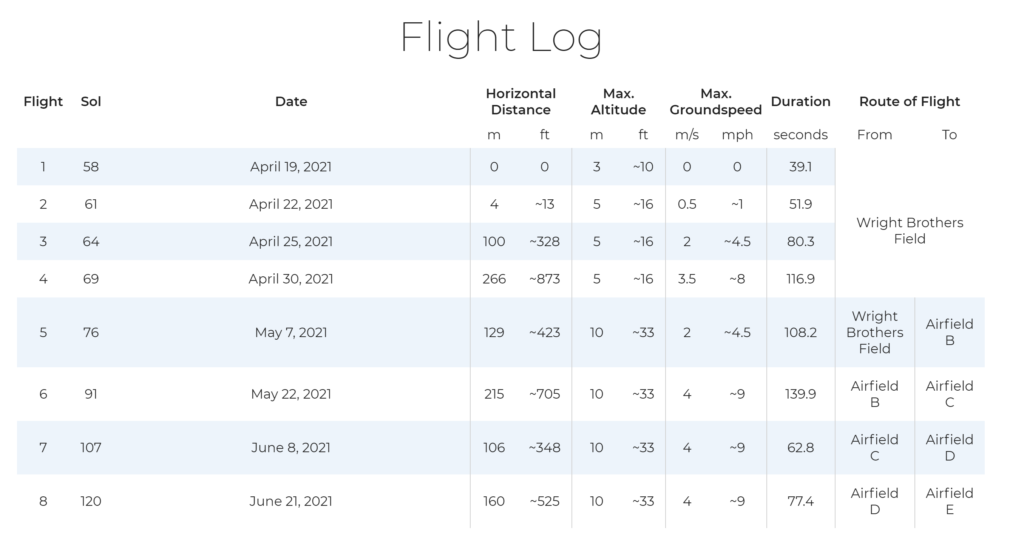Select the April 30, 2021 date cell
Image resolution: width=1024 pixels, height=536 pixels.
pos(291,279)
